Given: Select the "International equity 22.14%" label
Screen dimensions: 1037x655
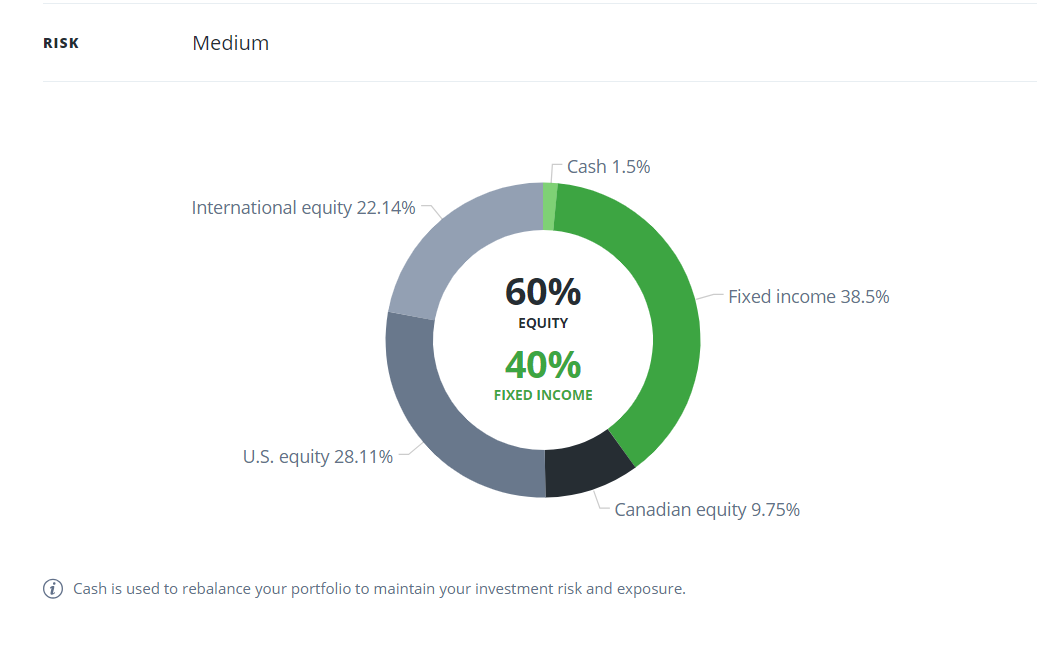Looking at the screenshot, I should 303,208.
